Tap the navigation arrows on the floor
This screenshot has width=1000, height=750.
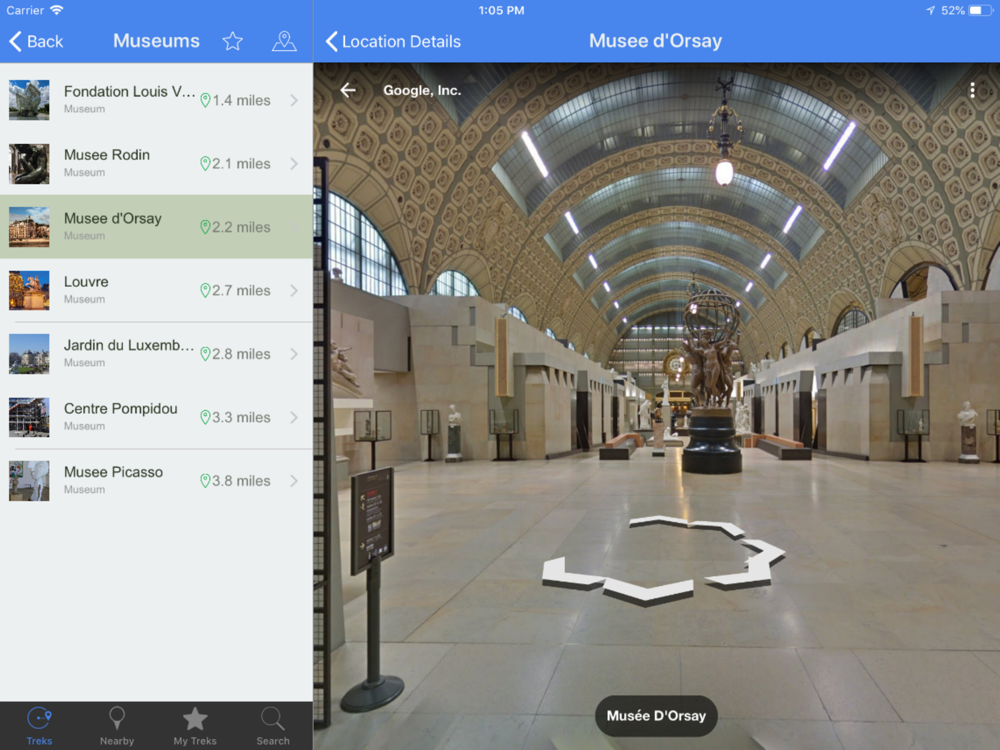pyautogui.click(x=661, y=559)
